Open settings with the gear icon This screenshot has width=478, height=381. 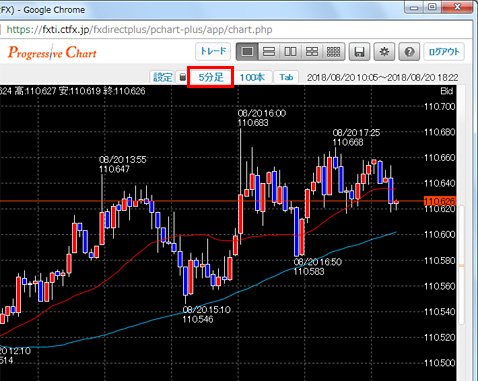[384, 52]
